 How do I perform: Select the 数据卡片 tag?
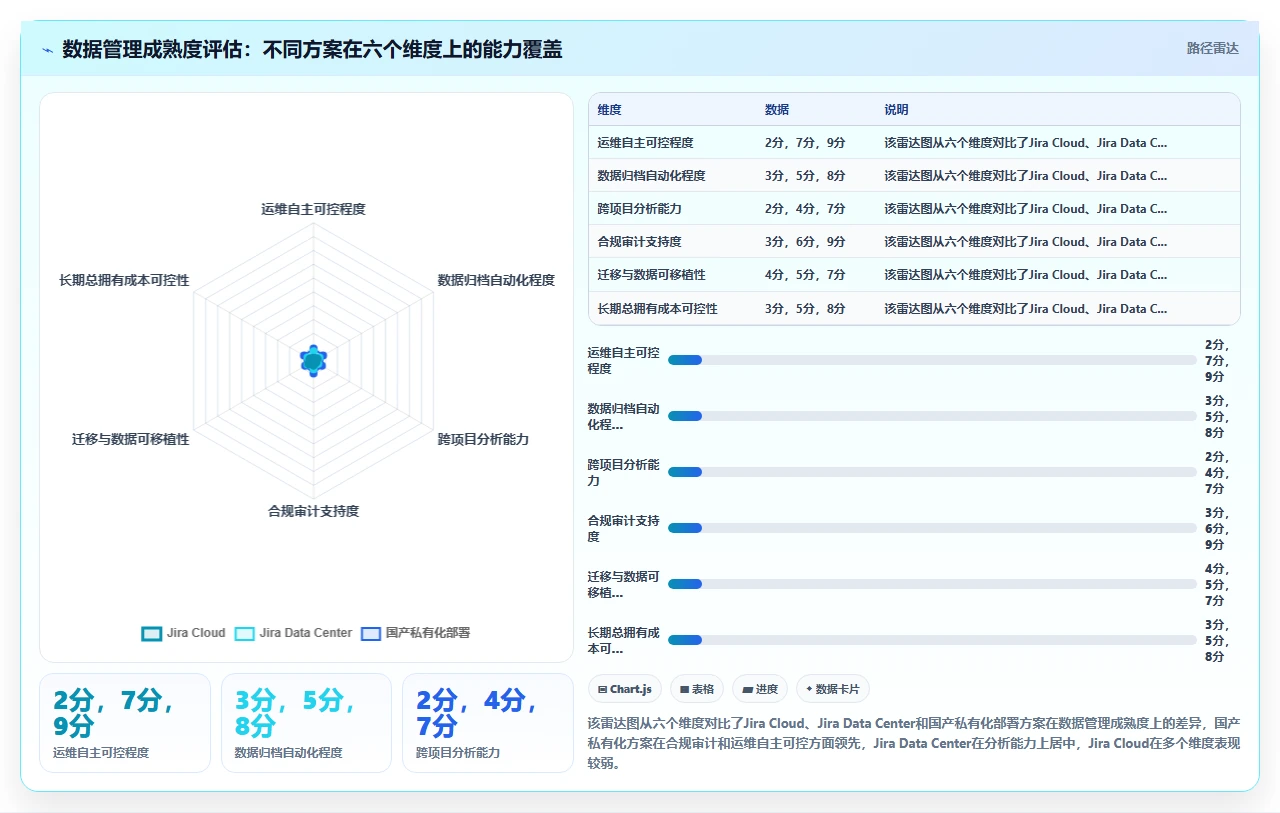click(x=833, y=689)
